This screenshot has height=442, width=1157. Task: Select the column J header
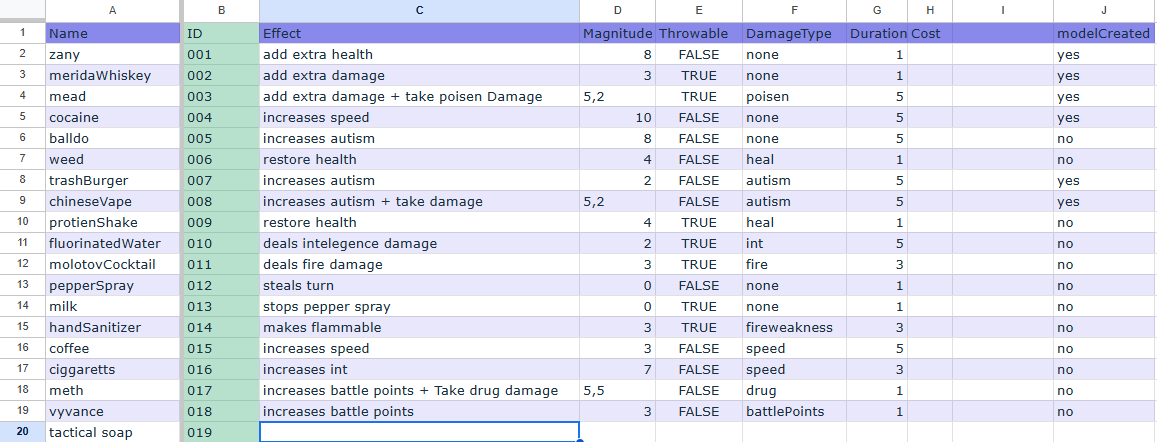(x=1105, y=10)
